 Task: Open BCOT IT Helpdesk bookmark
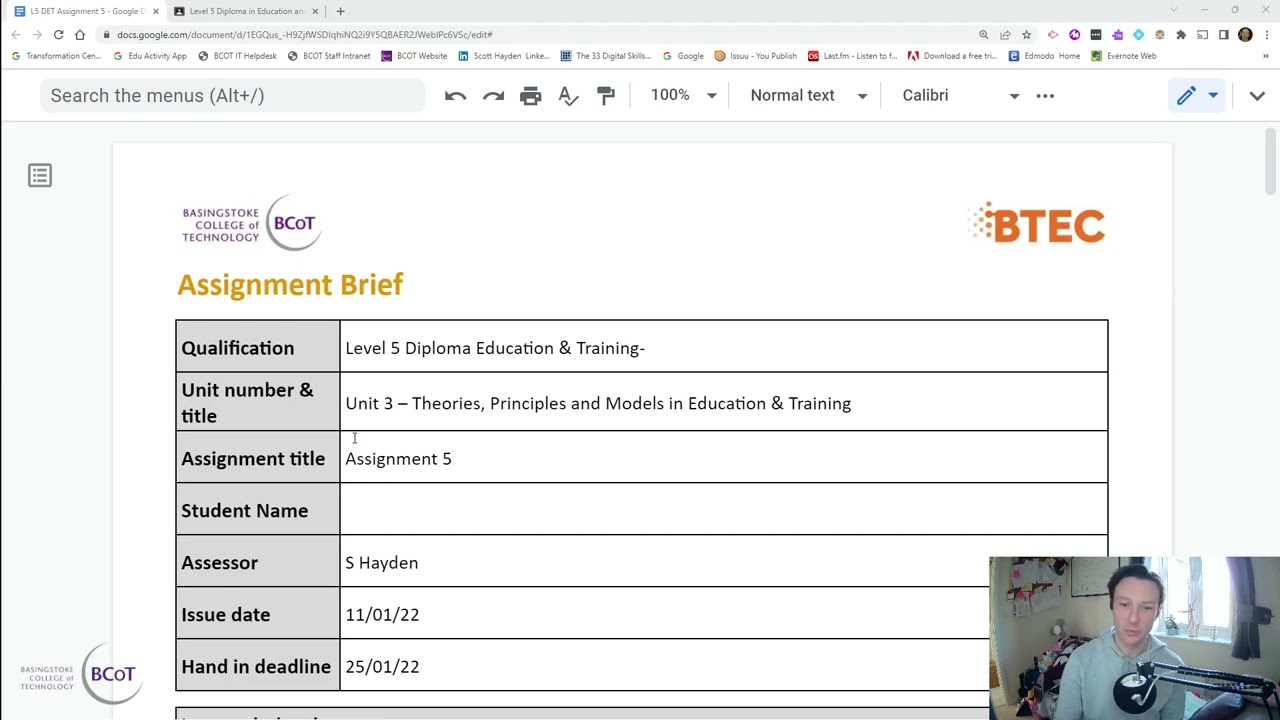238,56
